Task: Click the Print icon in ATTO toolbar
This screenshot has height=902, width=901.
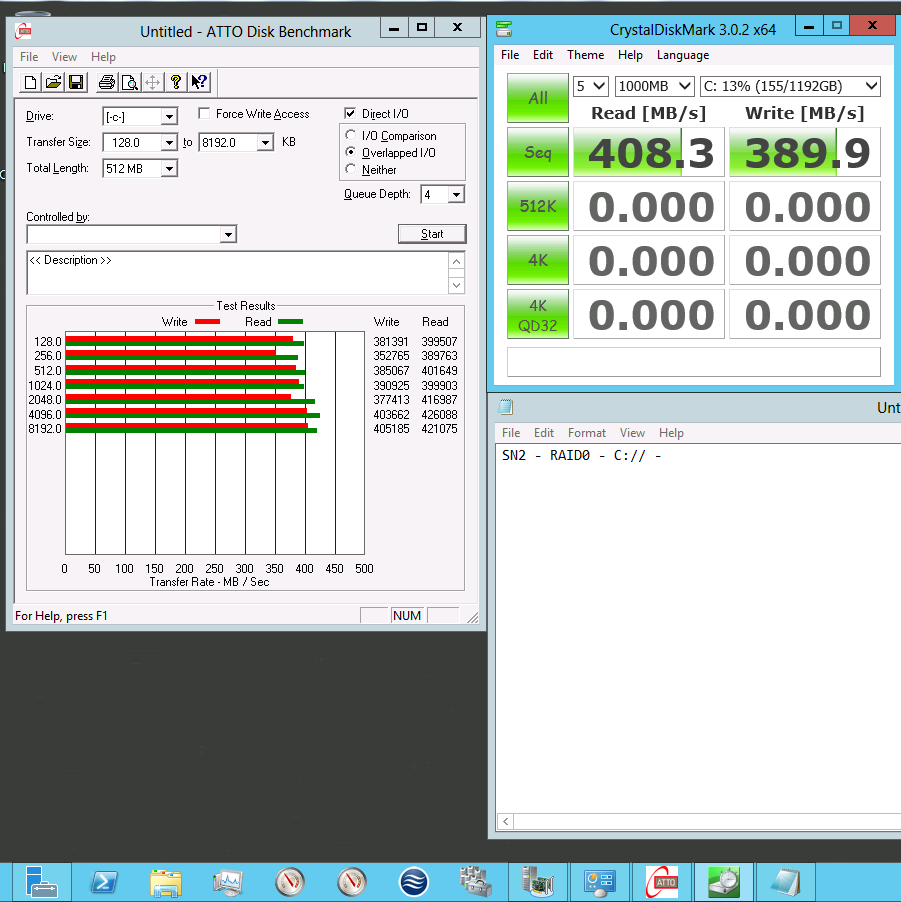Action: pos(106,82)
